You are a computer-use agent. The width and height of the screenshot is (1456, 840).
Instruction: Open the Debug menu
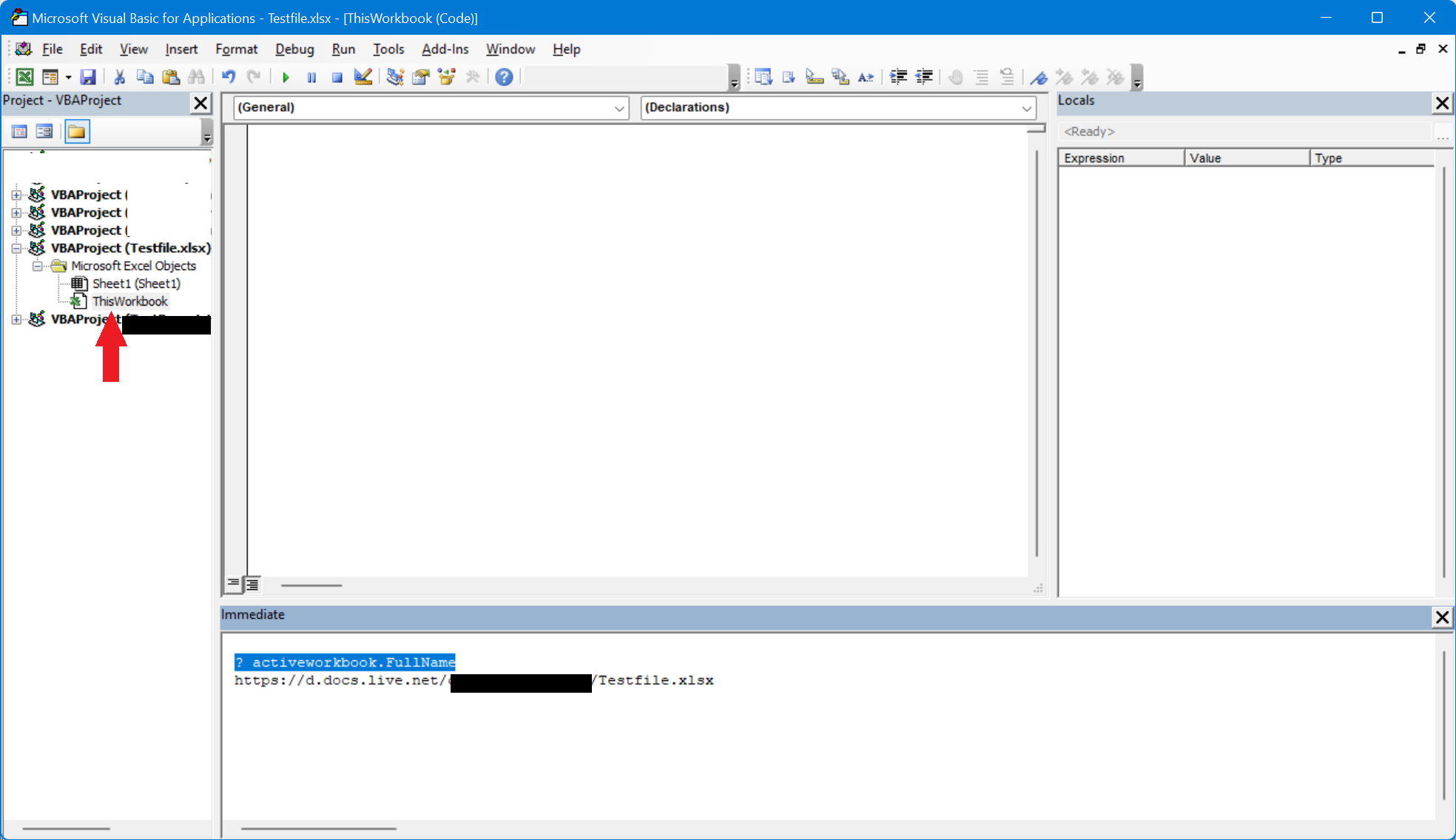[x=294, y=49]
